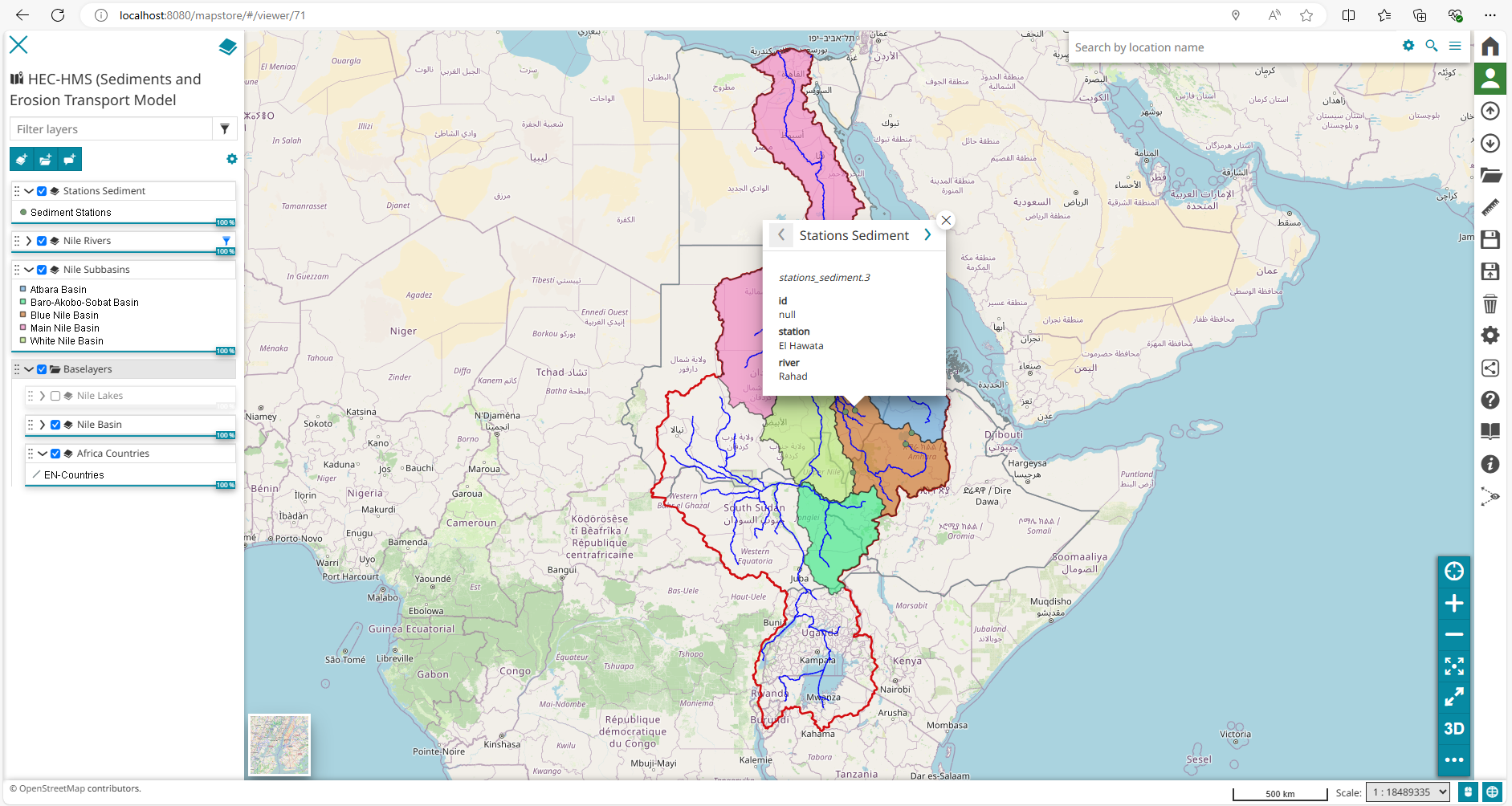
Task: Click the Add layer button in TOC toolbar
Action: coord(22,159)
